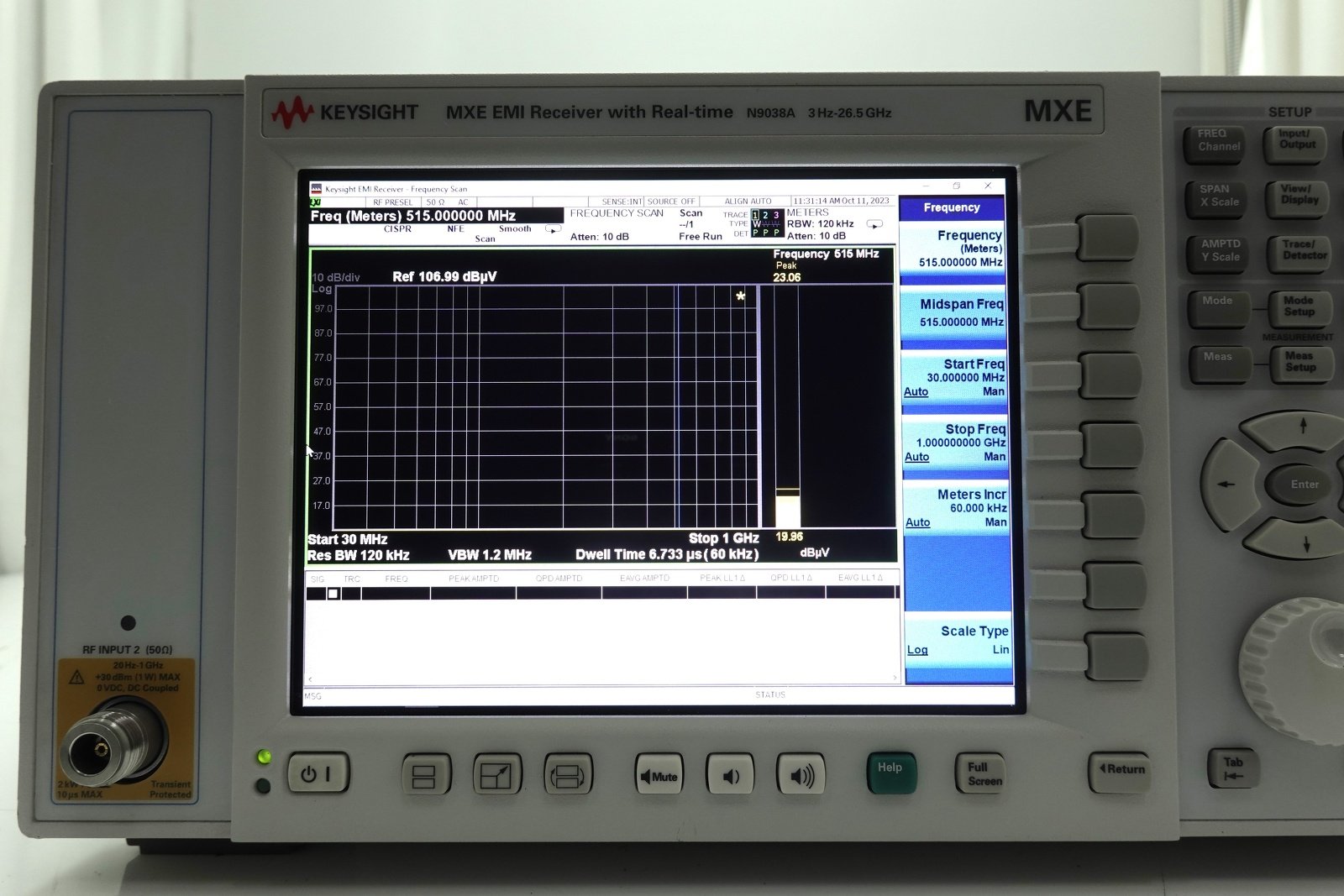
Task: Click the signal list right scroll arrow
Action: (x=895, y=678)
